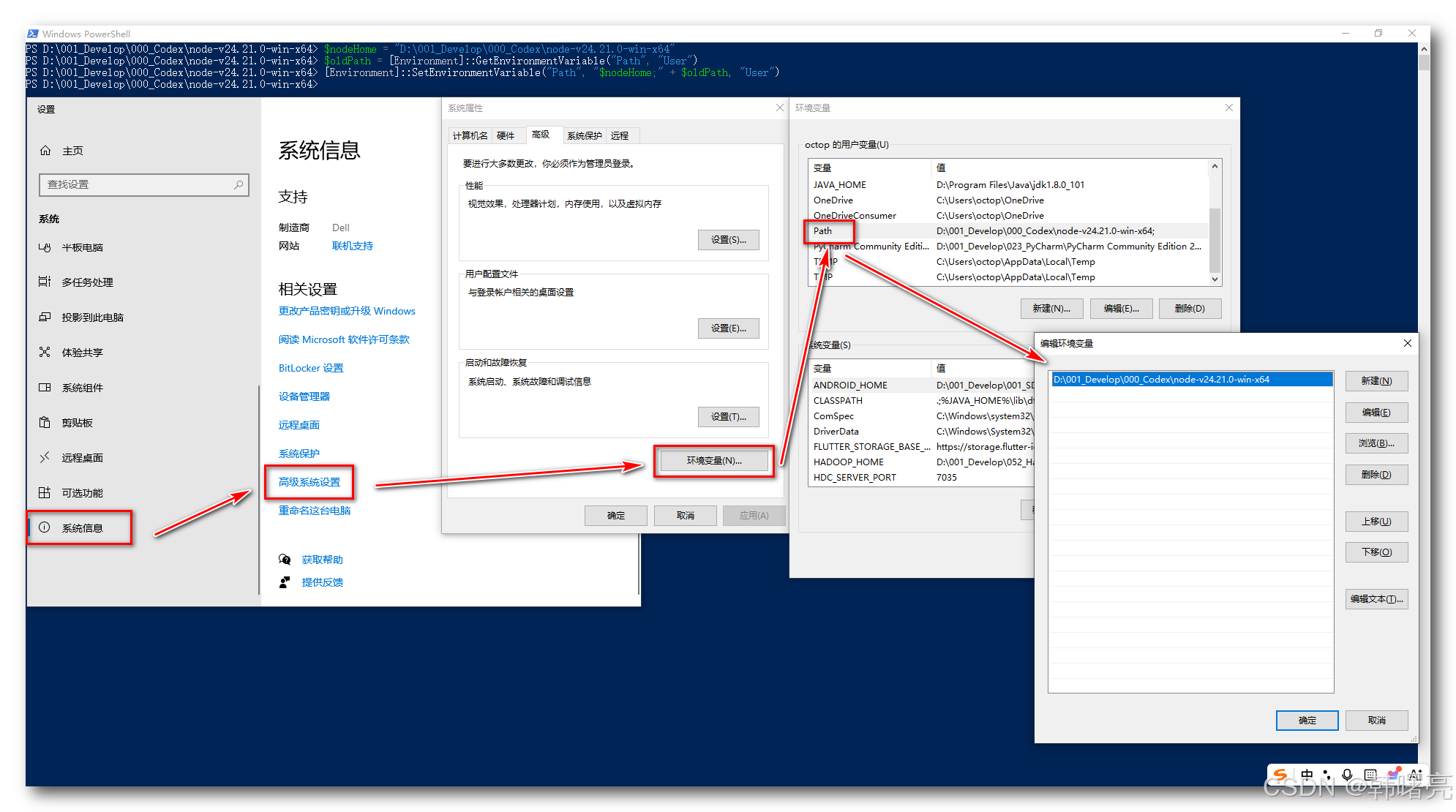The width and height of the screenshot is (1456, 812).
Task: Select ANDROID_HOME system variable row
Action: click(923, 386)
